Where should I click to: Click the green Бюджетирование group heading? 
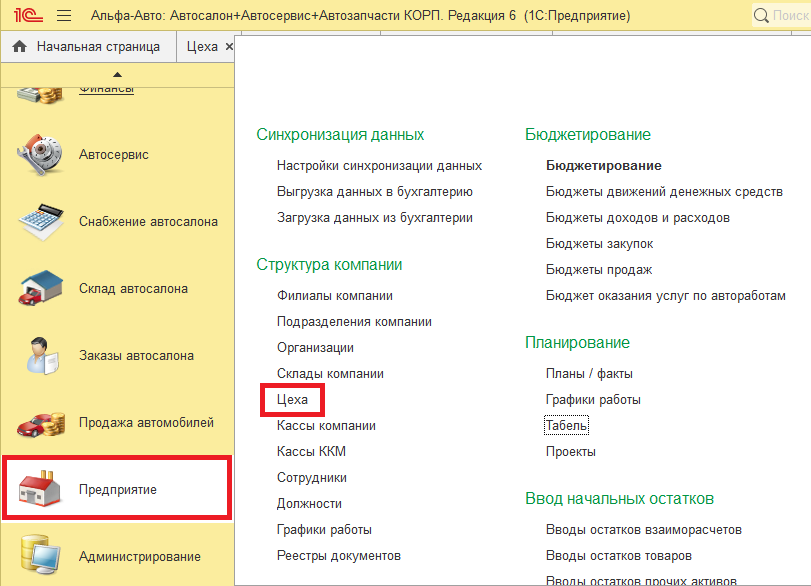click(588, 134)
